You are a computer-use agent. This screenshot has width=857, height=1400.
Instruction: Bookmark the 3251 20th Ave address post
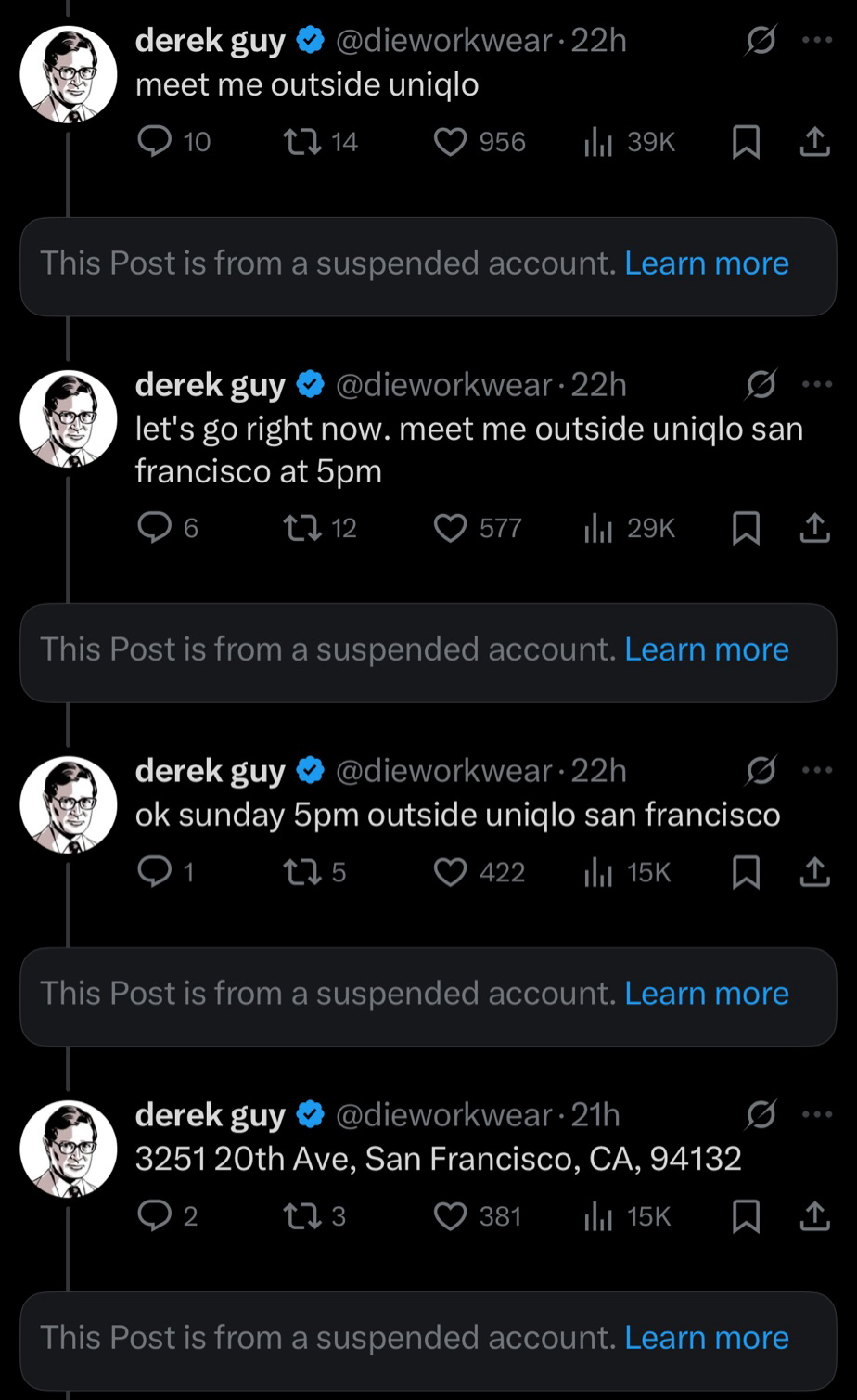point(745,1216)
